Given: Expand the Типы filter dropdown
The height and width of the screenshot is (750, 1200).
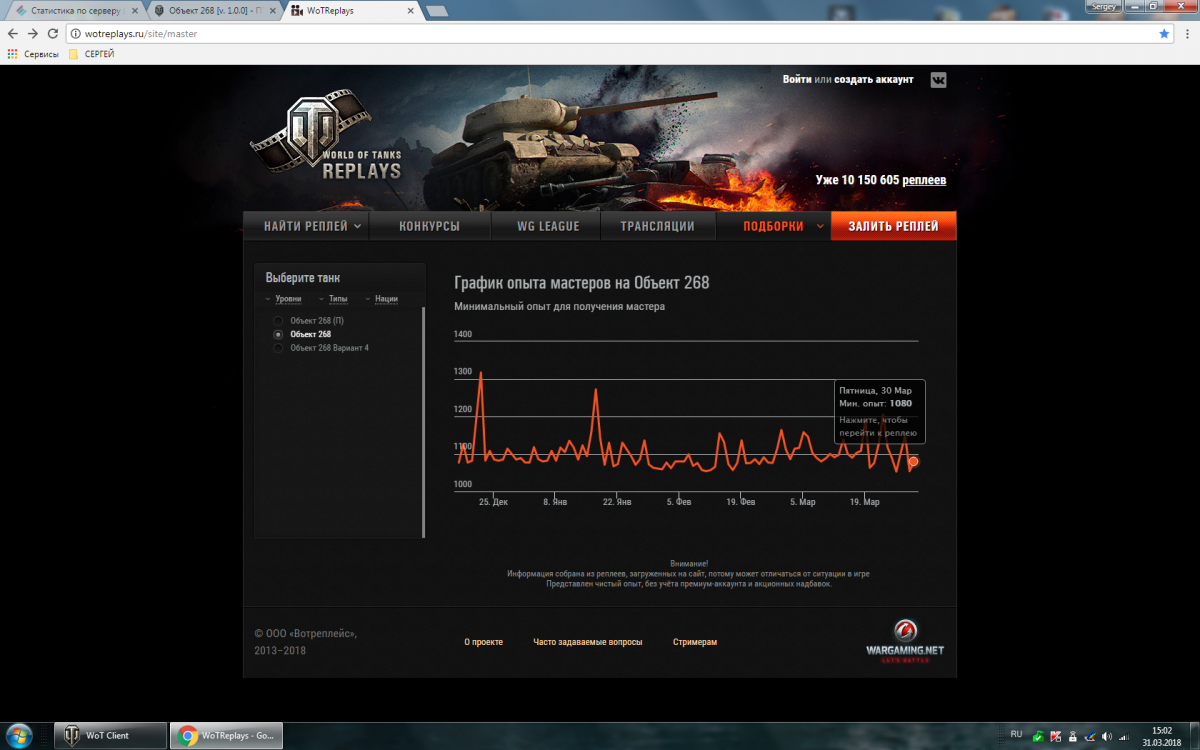Looking at the screenshot, I should click(338, 299).
